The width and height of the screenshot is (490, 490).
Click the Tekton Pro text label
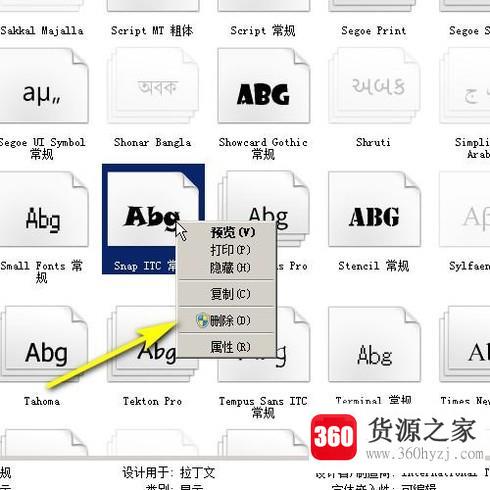[152, 401]
